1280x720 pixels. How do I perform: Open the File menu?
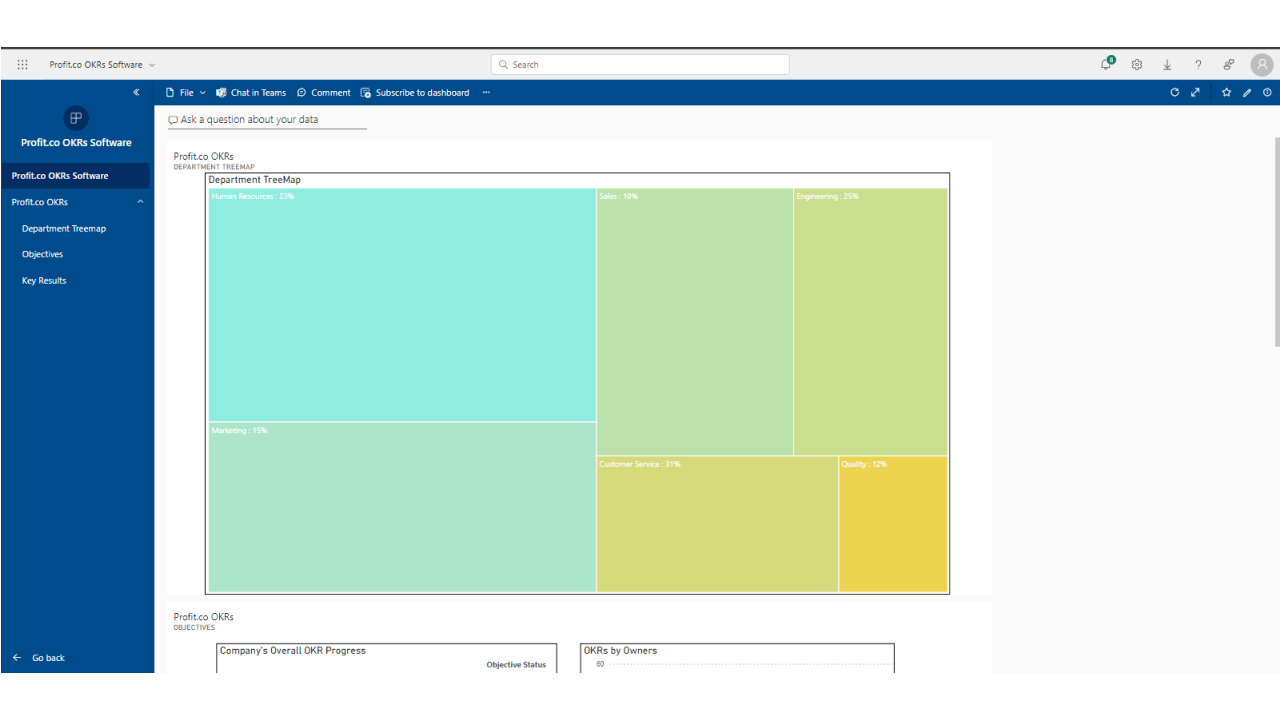(x=185, y=92)
